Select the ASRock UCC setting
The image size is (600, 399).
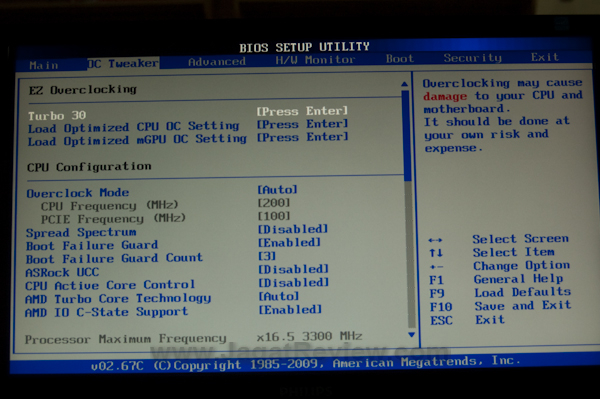pos(62,272)
